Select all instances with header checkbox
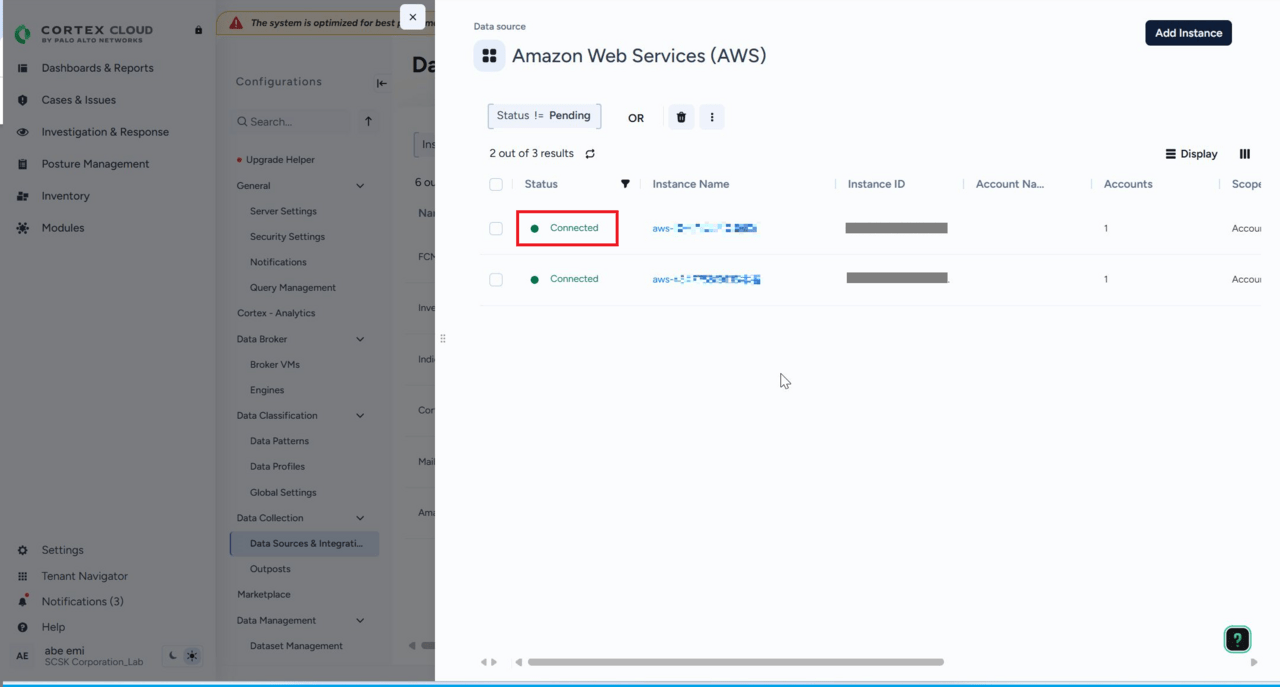Viewport: 1280px width, 687px height. 496,184
